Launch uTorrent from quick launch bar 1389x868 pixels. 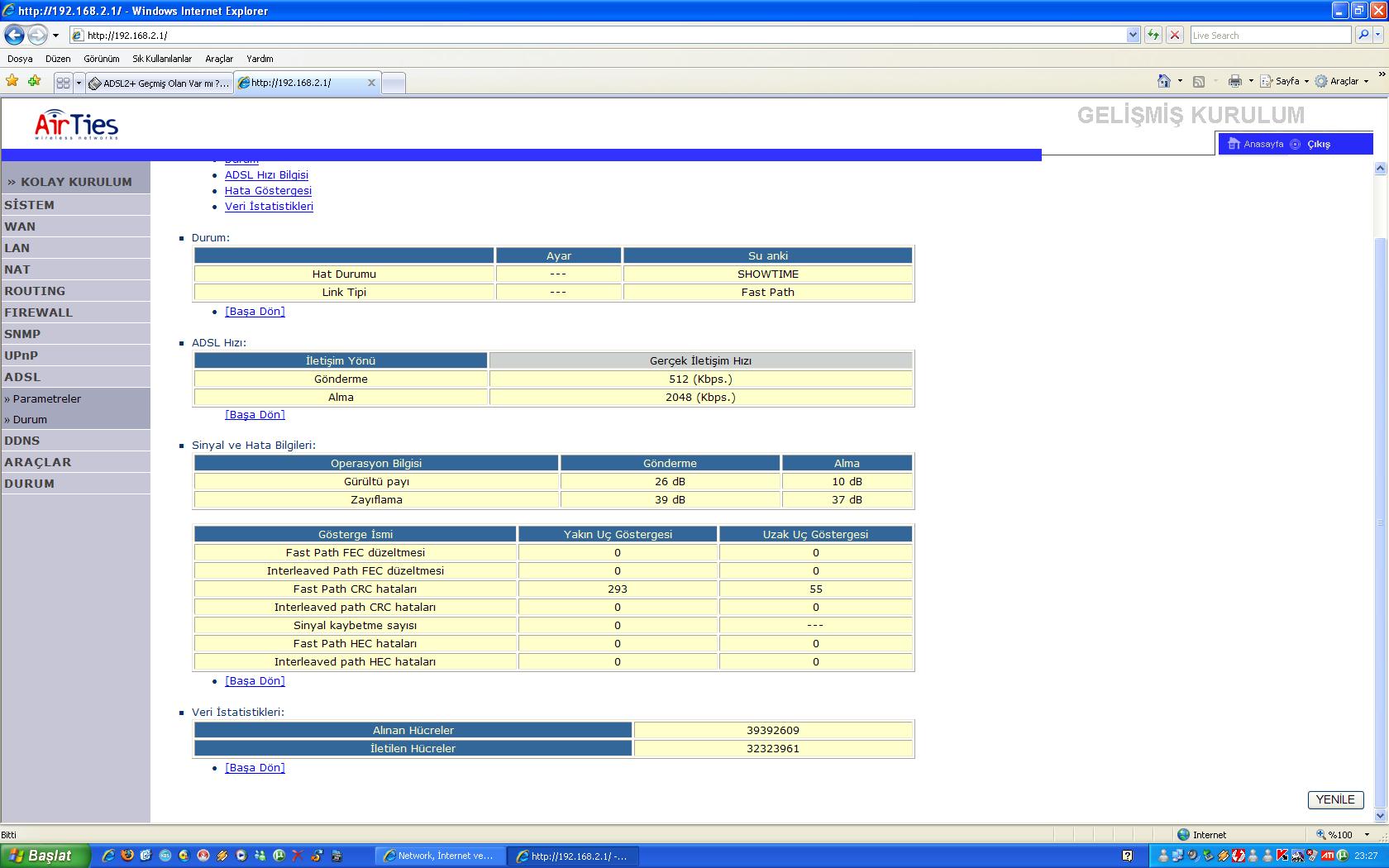click(x=279, y=856)
